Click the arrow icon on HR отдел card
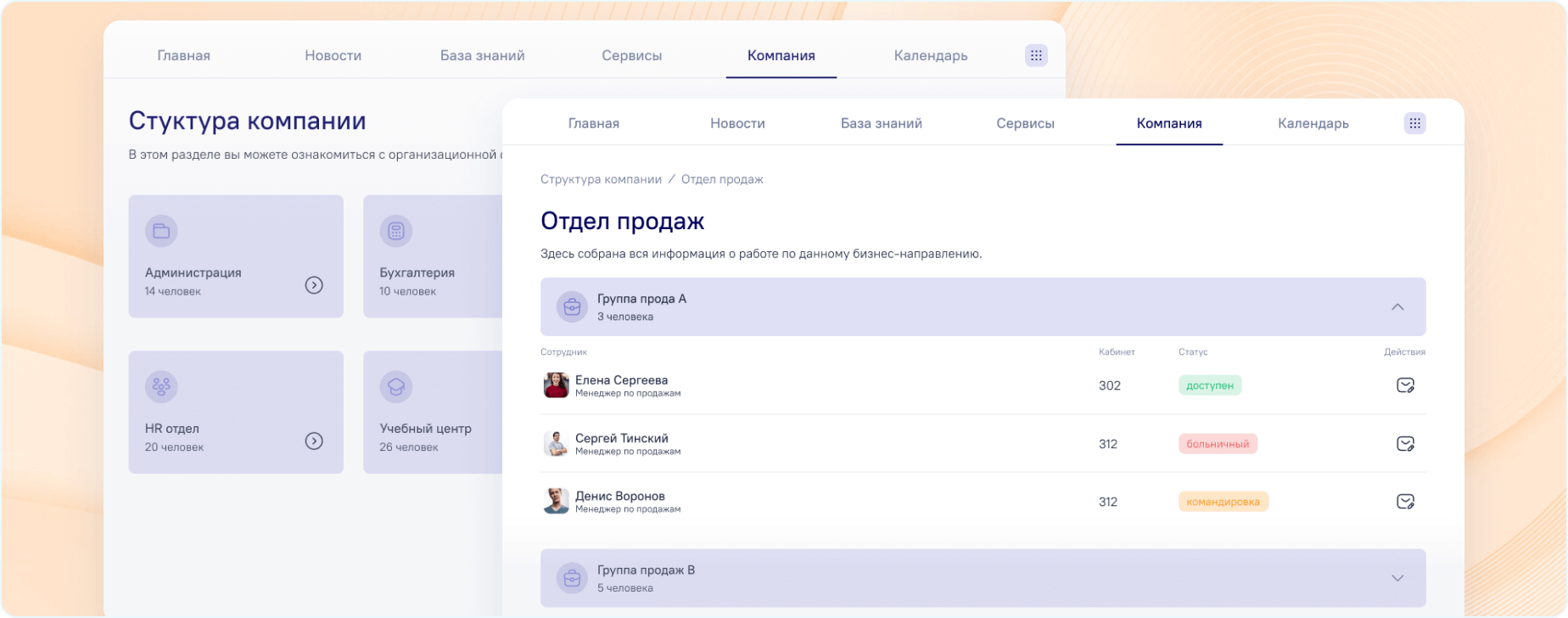Image resolution: width=1568 pixels, height=618 pixels. coord(314,441)
